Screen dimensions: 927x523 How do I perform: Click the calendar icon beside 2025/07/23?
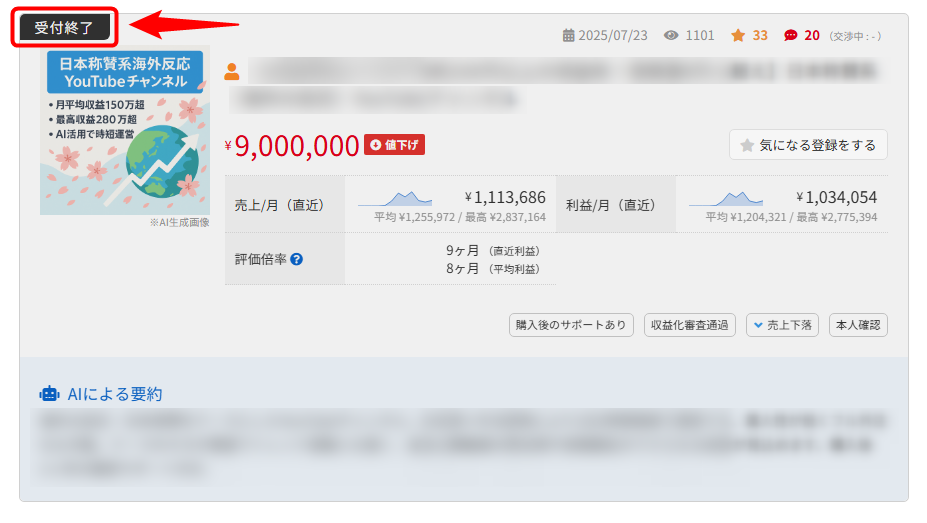[x=569, y=35]
